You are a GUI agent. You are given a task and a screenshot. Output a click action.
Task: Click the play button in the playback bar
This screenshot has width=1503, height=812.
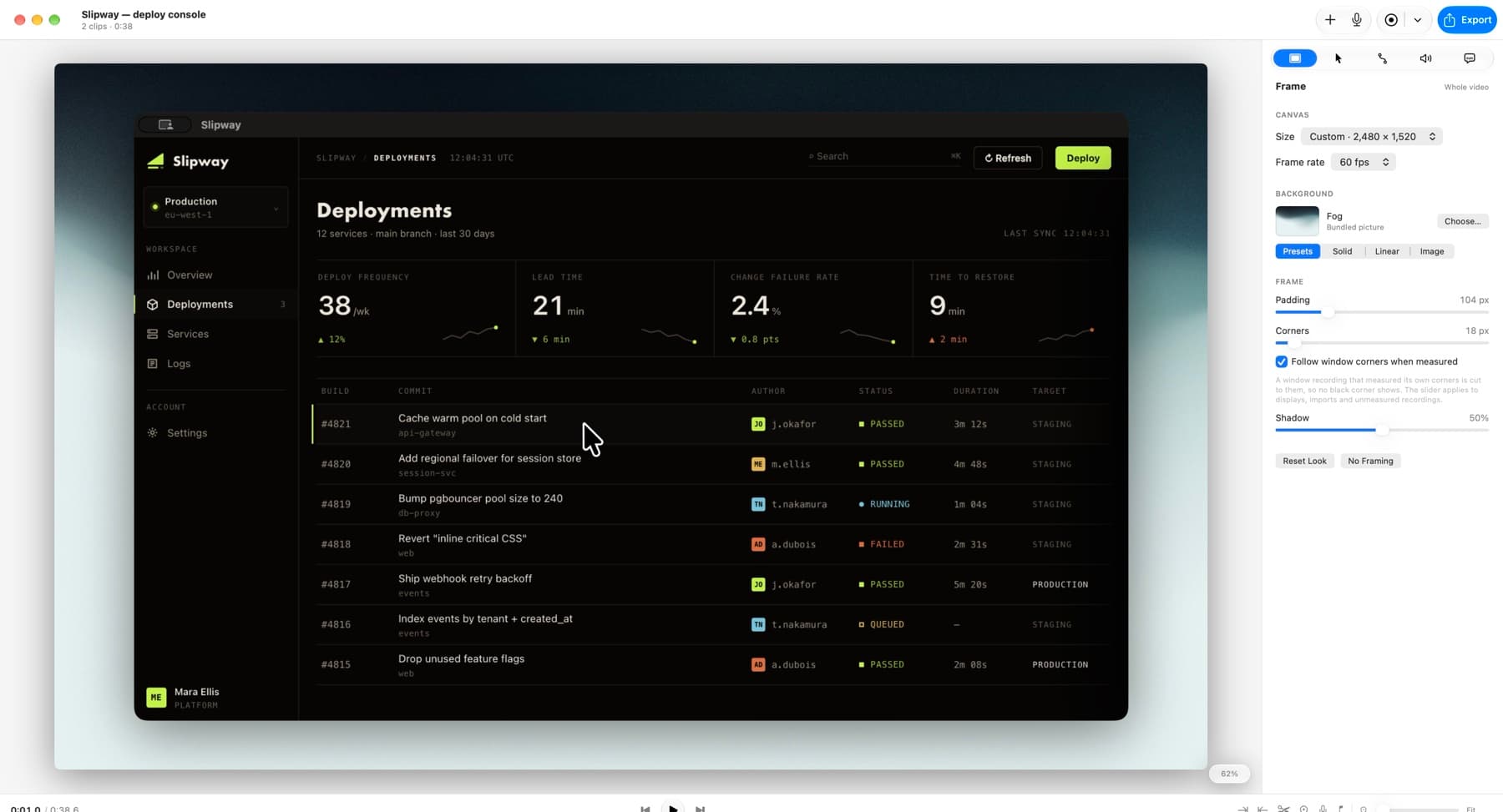[673, 809]
